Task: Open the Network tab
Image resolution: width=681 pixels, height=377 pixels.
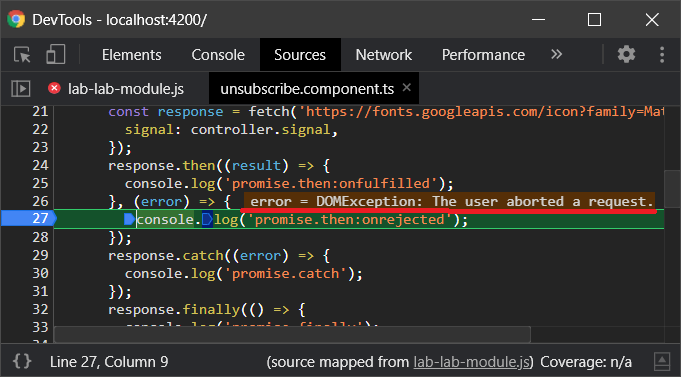Action: [383, 55]
